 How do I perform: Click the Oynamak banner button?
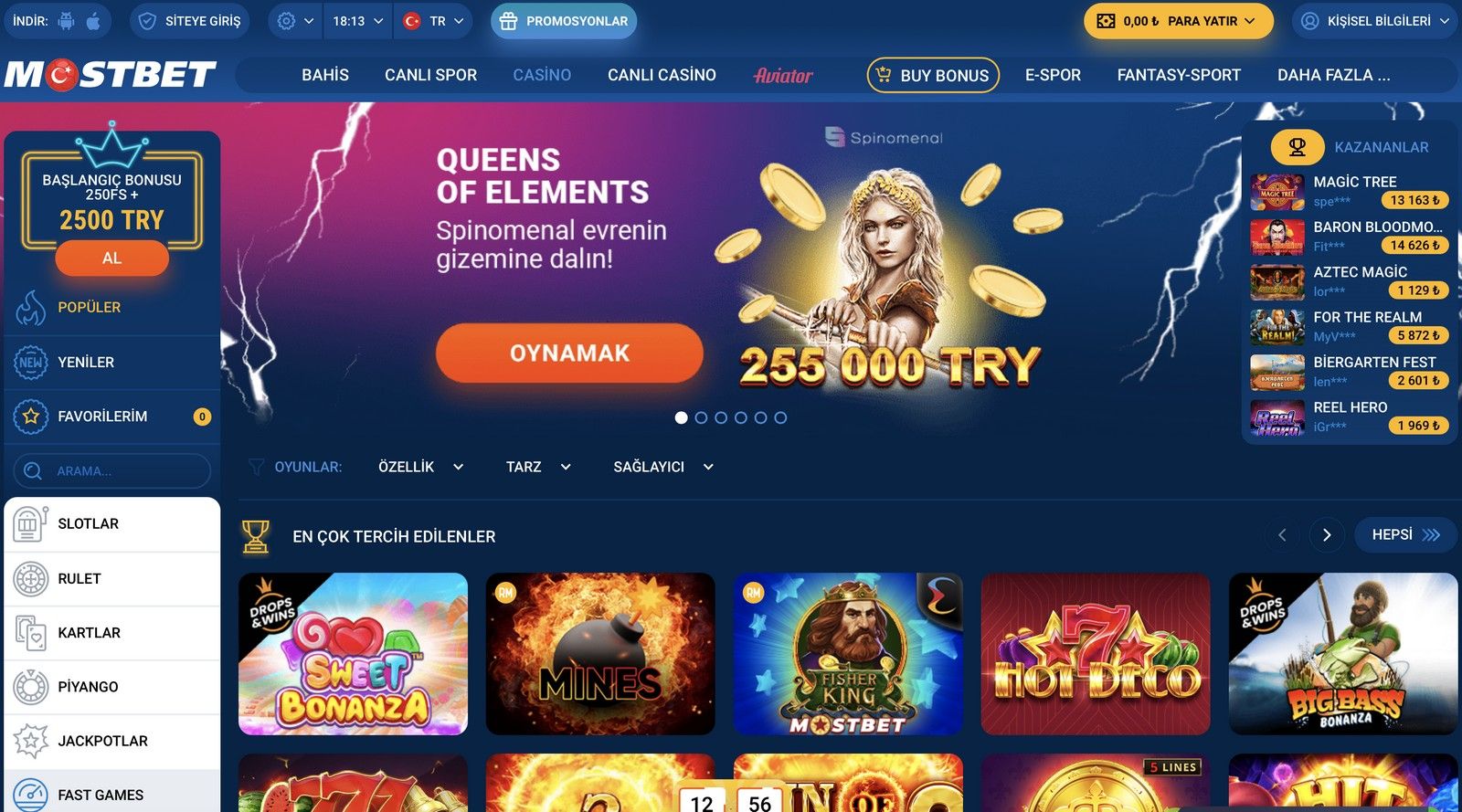569,353
